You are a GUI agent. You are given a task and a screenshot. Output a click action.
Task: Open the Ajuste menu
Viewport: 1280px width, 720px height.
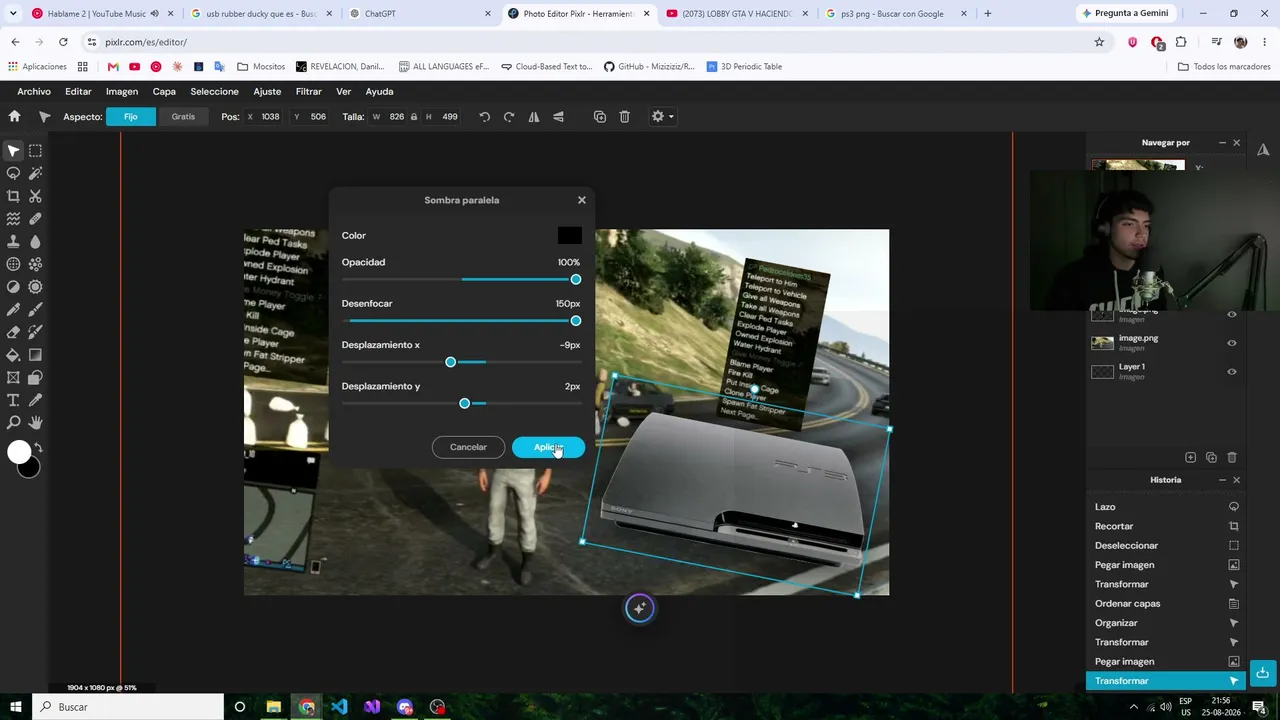(x=267, y=92)
